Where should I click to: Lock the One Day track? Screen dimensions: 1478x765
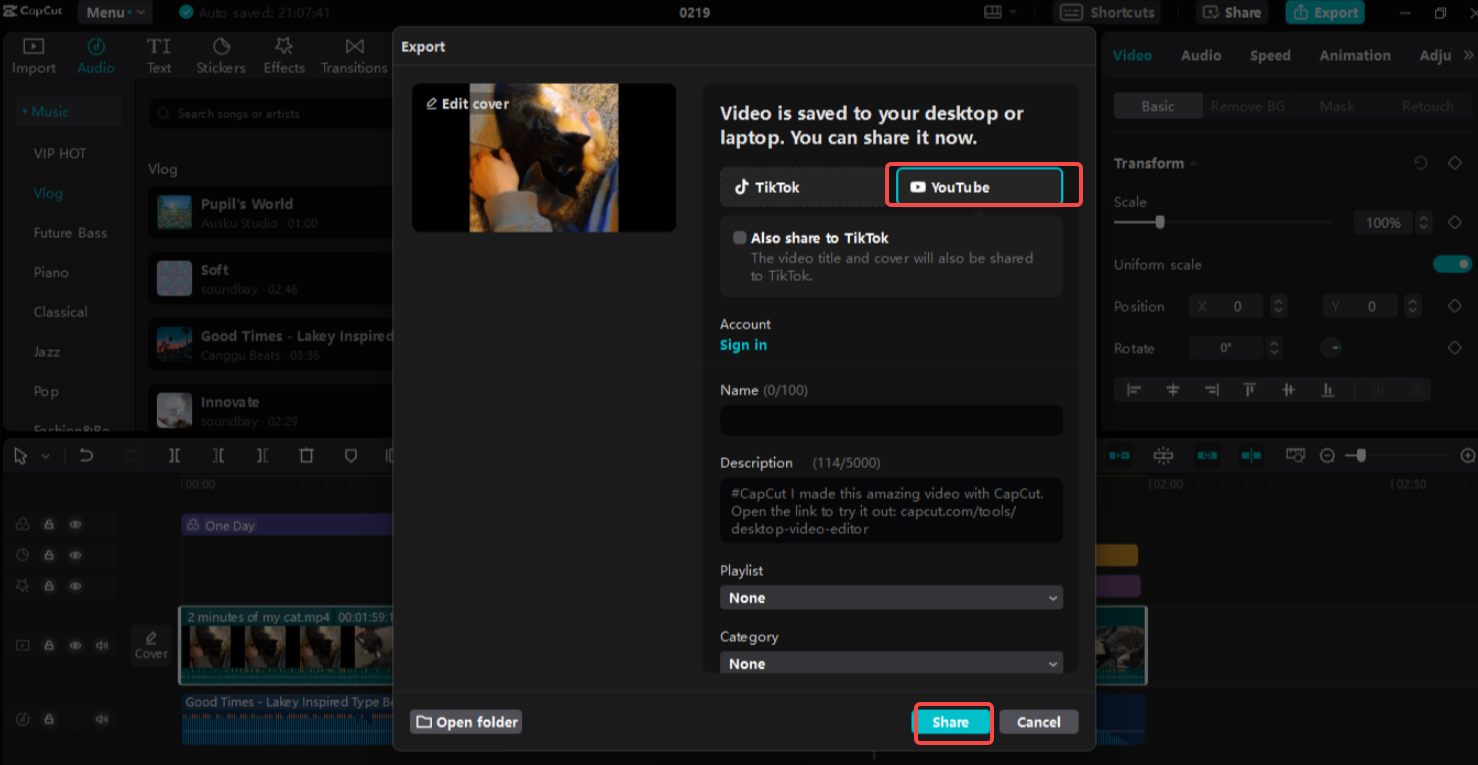(48, 525)
